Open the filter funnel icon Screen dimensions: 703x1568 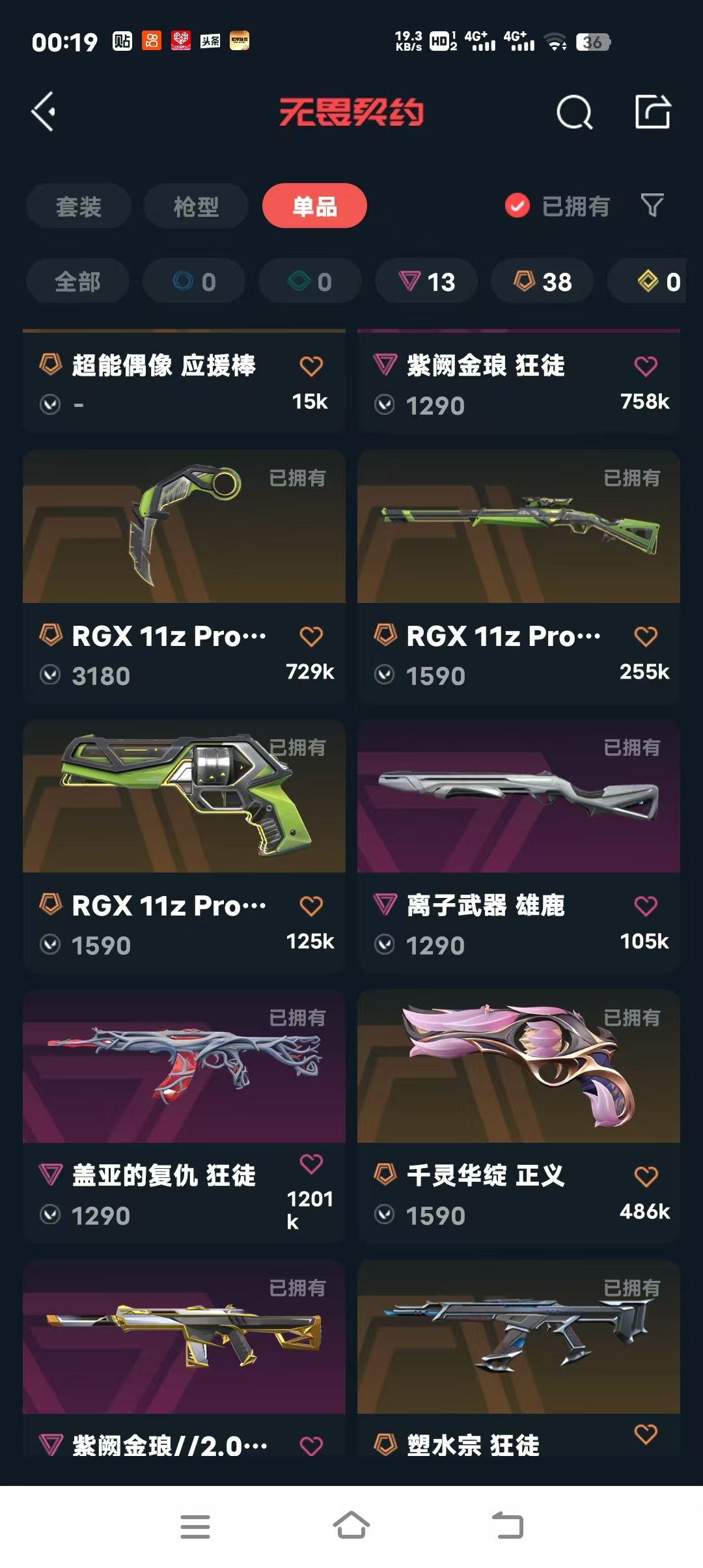tap(652, 206)
